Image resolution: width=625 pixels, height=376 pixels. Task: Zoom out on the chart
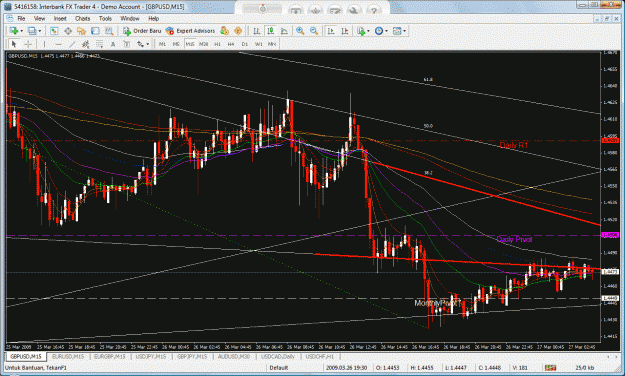click(x=314, y=31)
